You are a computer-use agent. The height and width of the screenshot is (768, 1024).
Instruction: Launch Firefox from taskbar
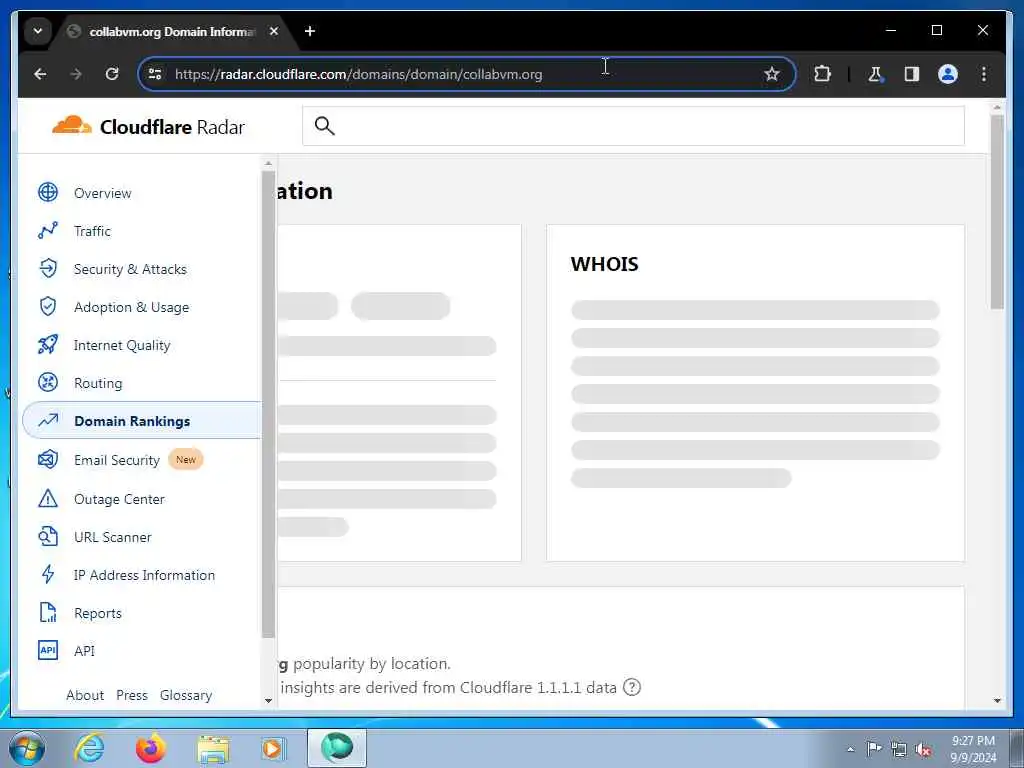coord(150,748)
